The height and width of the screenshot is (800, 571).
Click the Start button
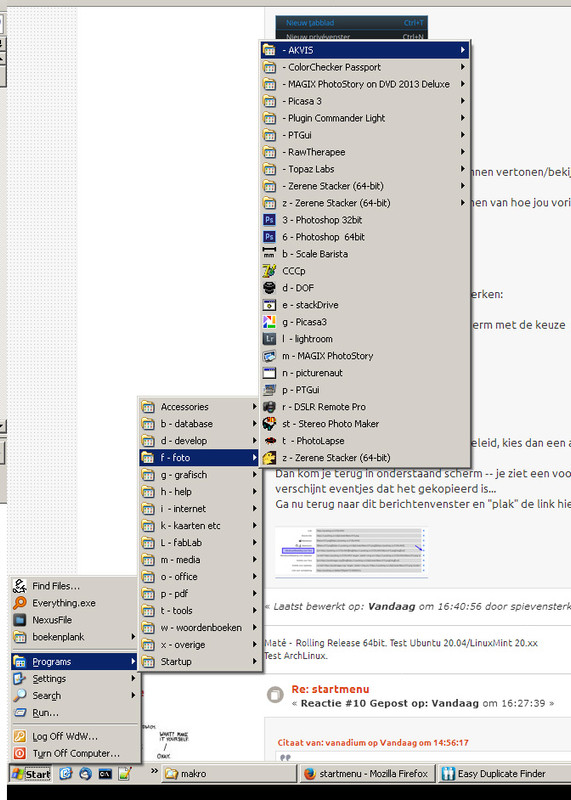tap(31, 774)
